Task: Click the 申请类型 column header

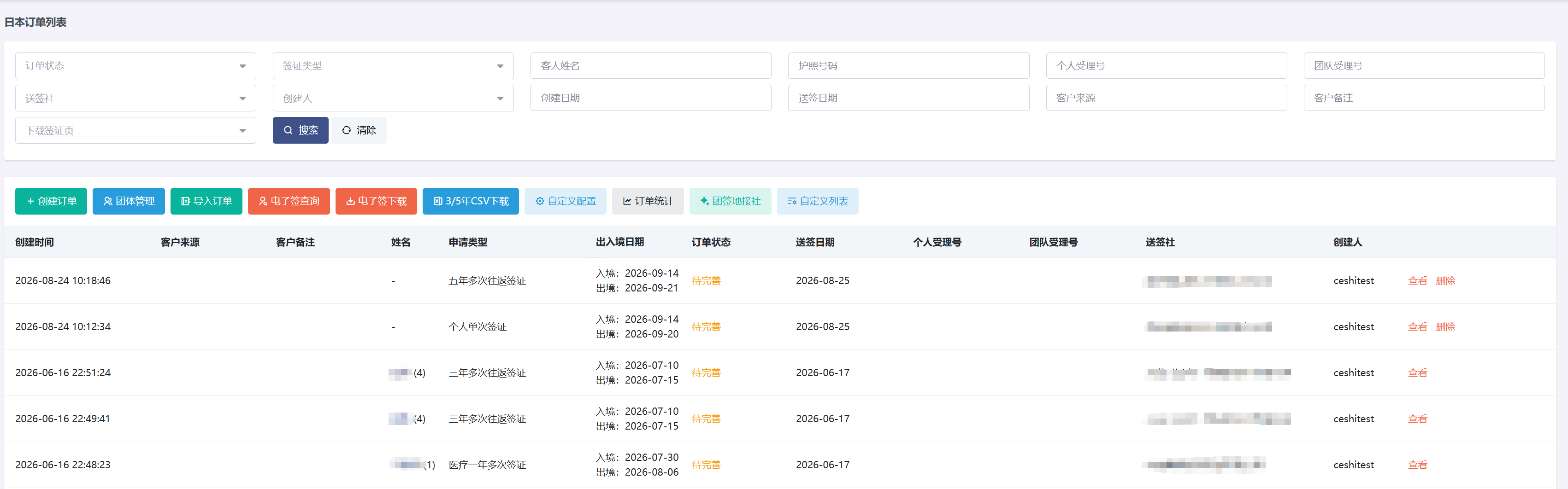Action: (468, 242)
